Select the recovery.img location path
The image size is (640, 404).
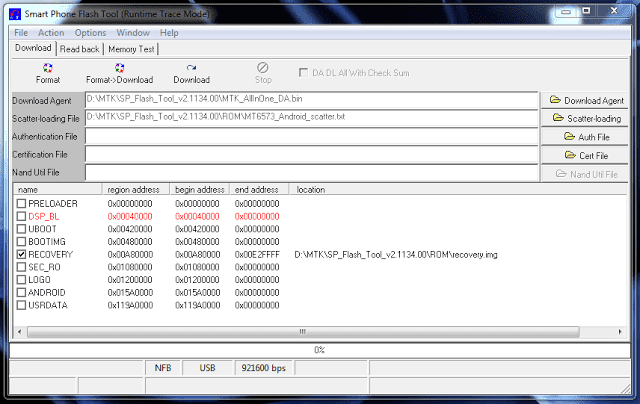pyautogui.click(x=396, y=255)
